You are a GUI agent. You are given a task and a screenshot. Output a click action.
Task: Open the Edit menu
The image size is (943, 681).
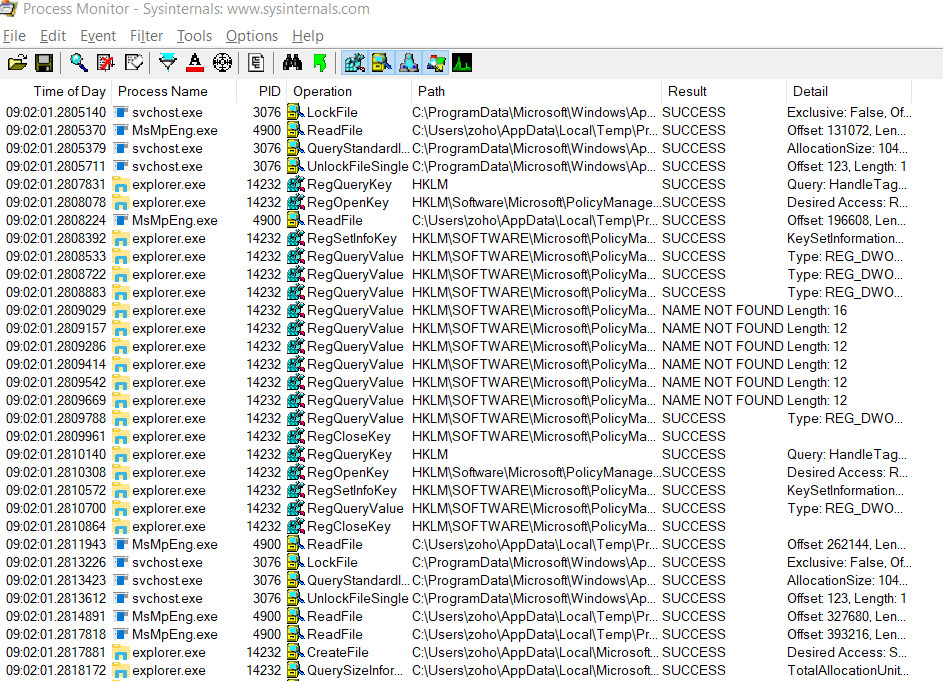tap(53, 36)
